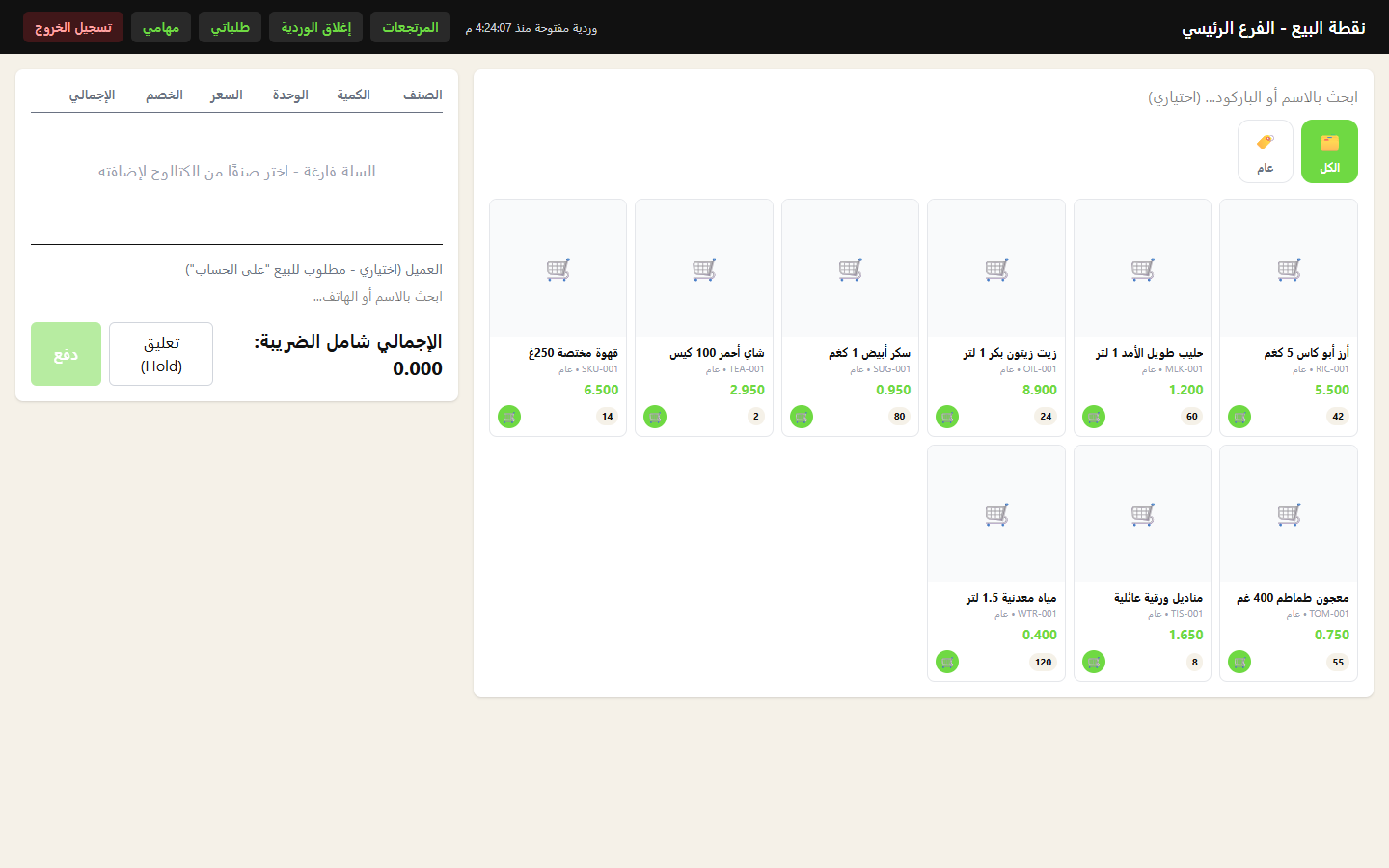Click the price 6.500 on coffee card

coord(601,390)
